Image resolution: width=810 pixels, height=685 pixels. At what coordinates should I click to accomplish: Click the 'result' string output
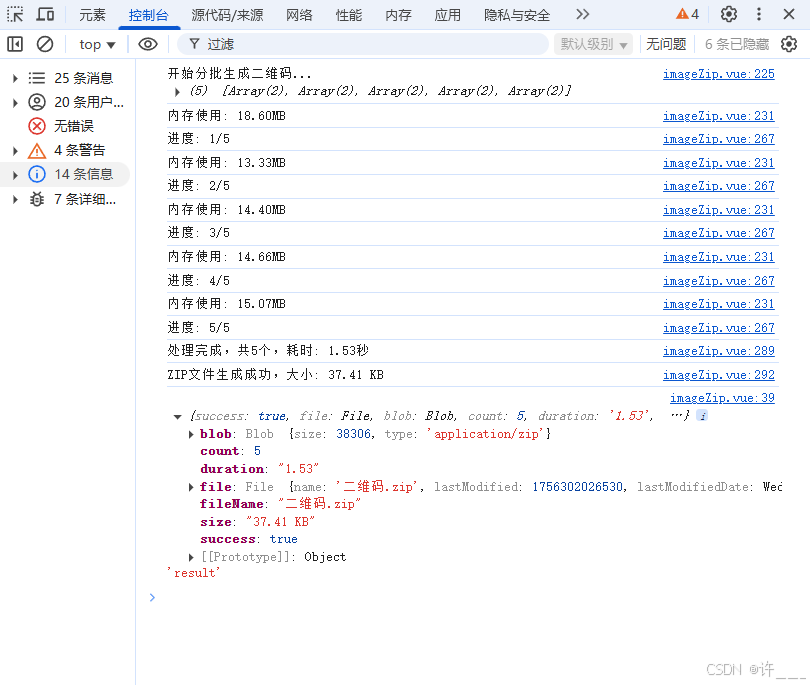point(194,573)
